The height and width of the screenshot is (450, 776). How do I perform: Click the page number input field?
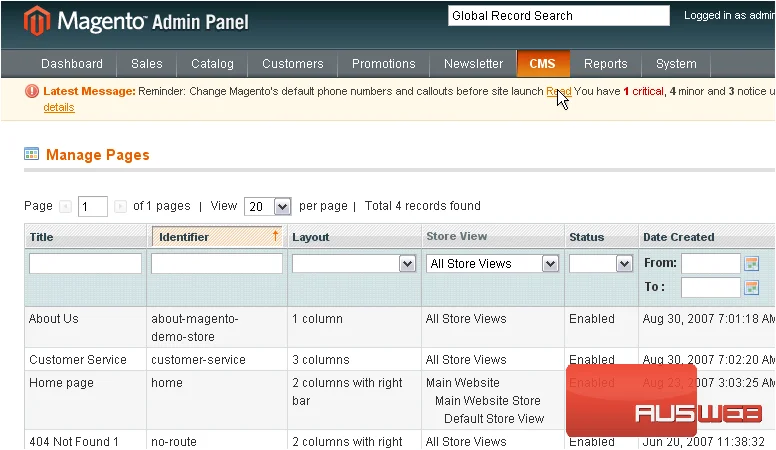93,206
